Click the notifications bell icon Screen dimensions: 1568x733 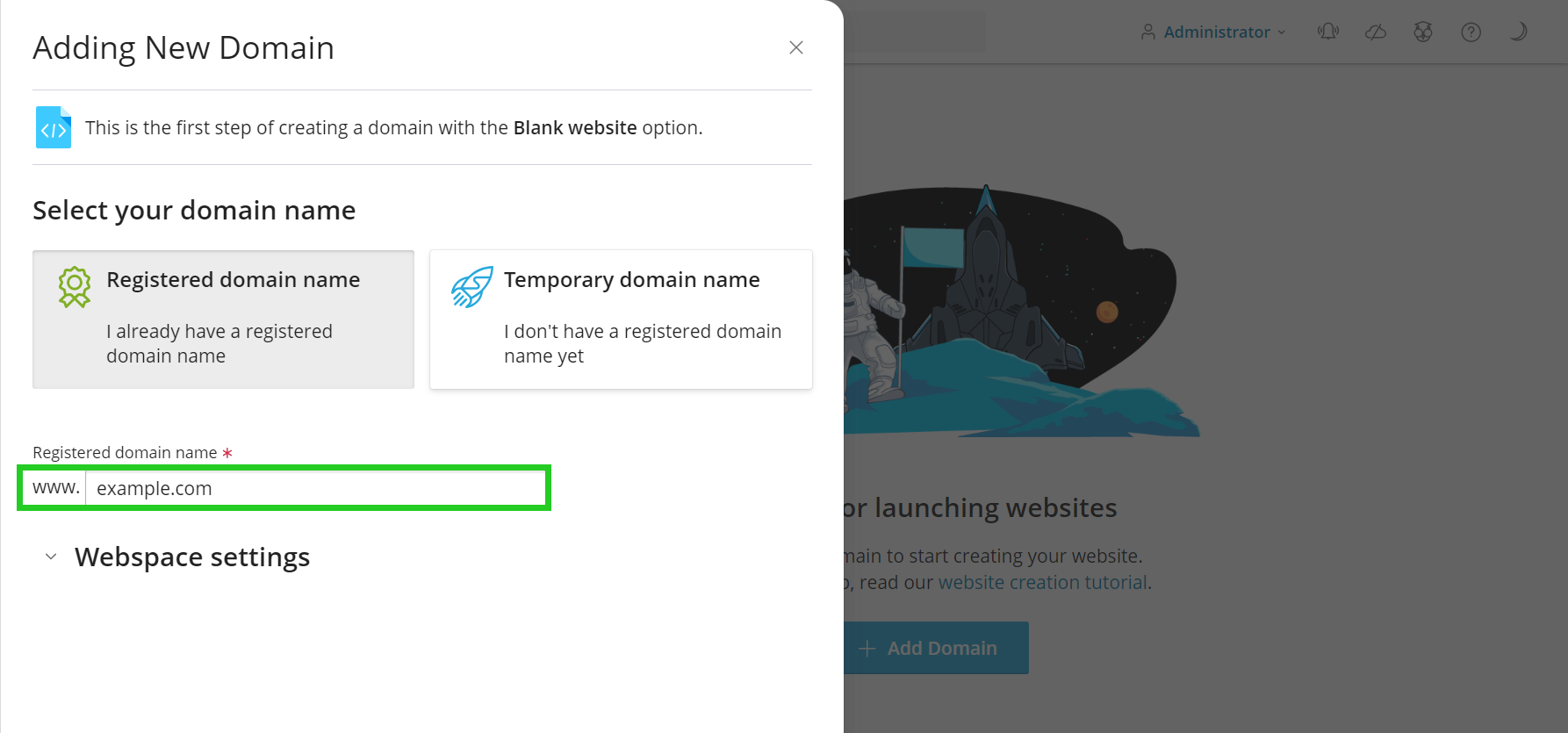1328,32
